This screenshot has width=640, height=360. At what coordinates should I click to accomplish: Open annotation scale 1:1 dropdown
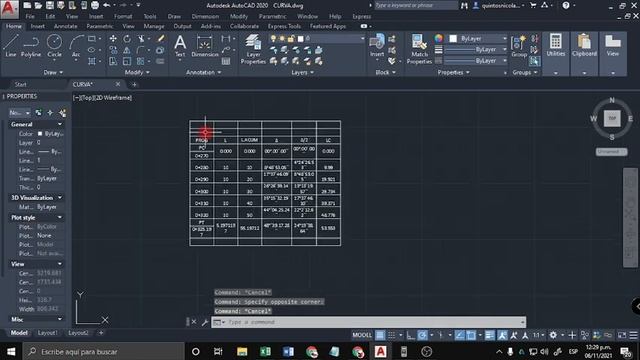click(539, 335)
